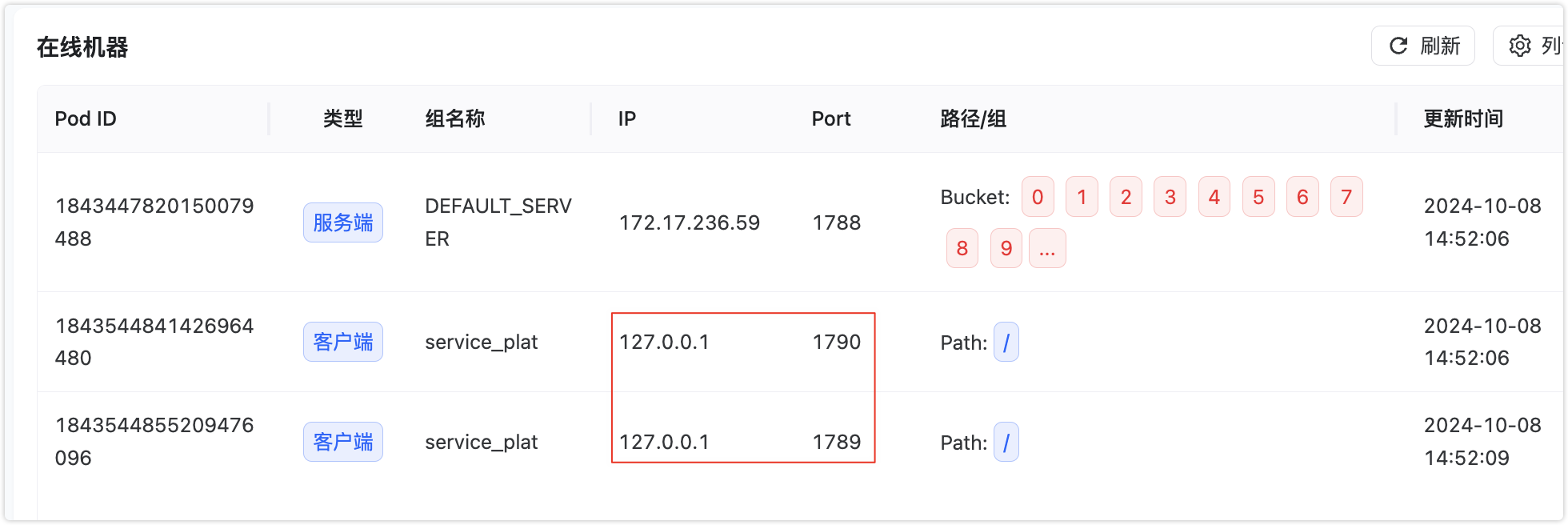
Task: Select bucket tag 3
Action: [1170, 197]
